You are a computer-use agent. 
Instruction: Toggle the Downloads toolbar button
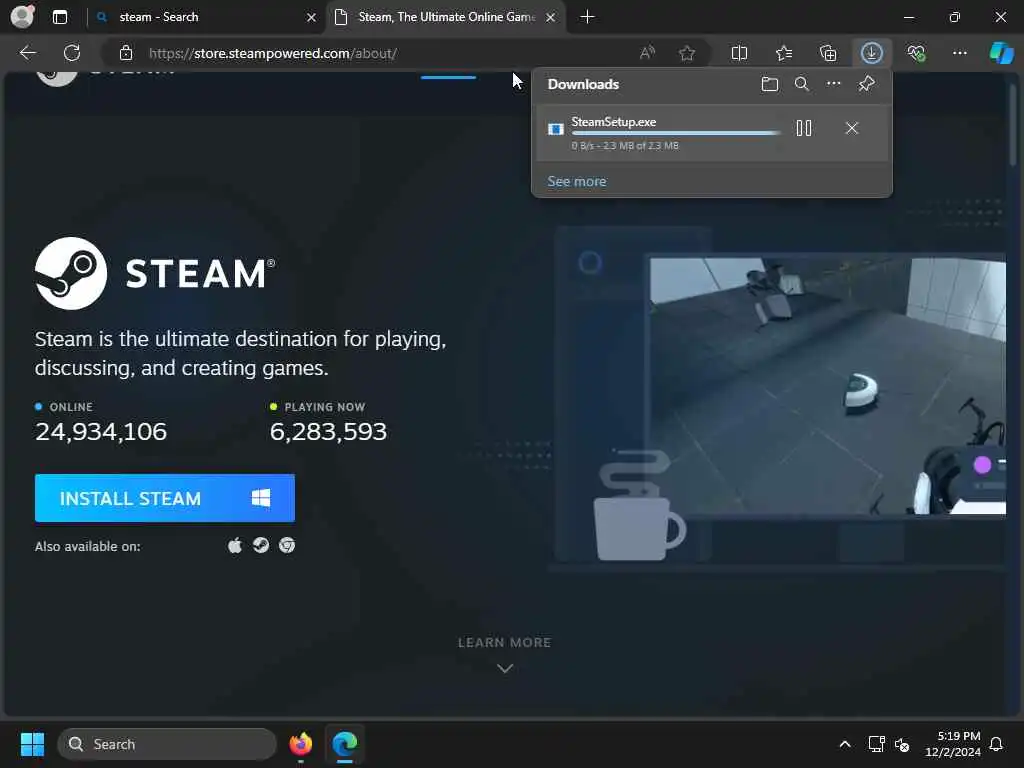tap(872, 54)
